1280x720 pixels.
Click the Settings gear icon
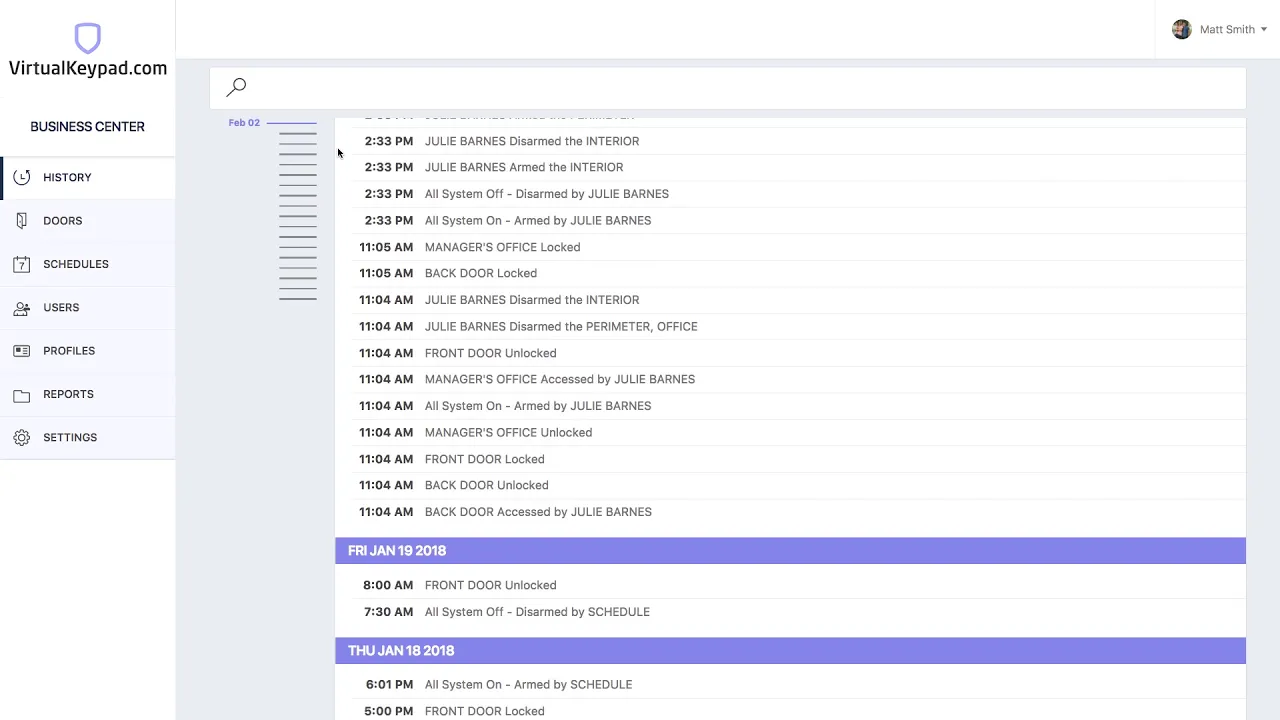click(x=22, y=437)
